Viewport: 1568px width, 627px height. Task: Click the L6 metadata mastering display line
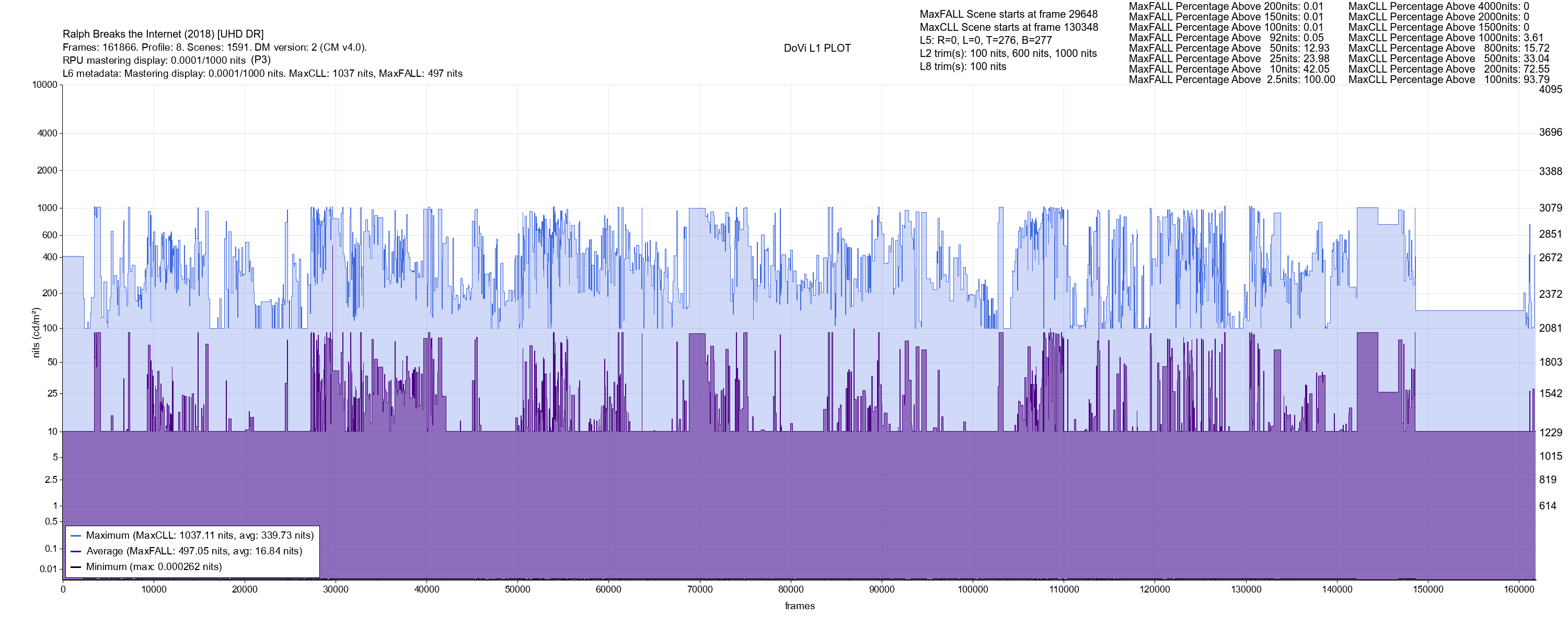(x=262, y=74)
